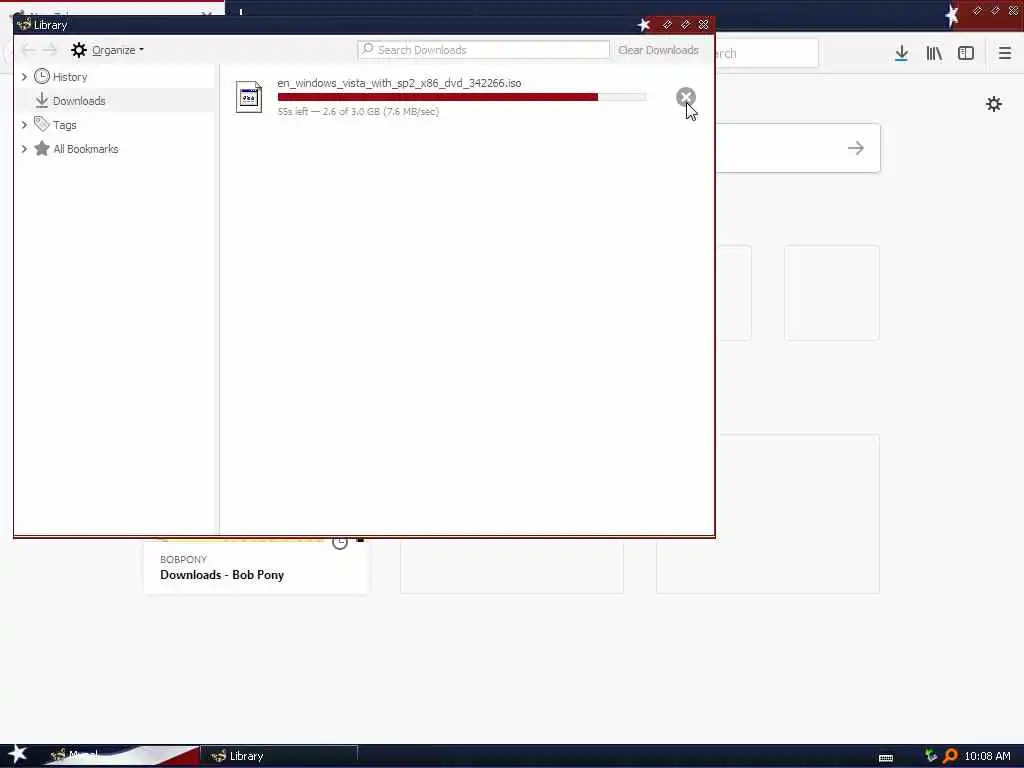The image size is (1024, 768).
Task: Open the Start star button
Action: point(17,754)
